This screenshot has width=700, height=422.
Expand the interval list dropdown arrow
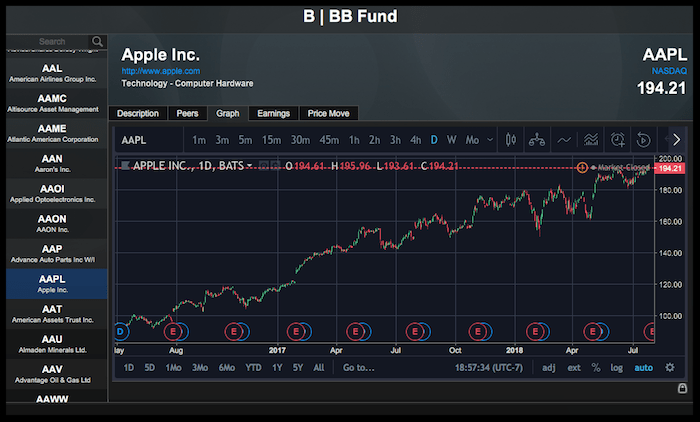click(x=490, y=140)
